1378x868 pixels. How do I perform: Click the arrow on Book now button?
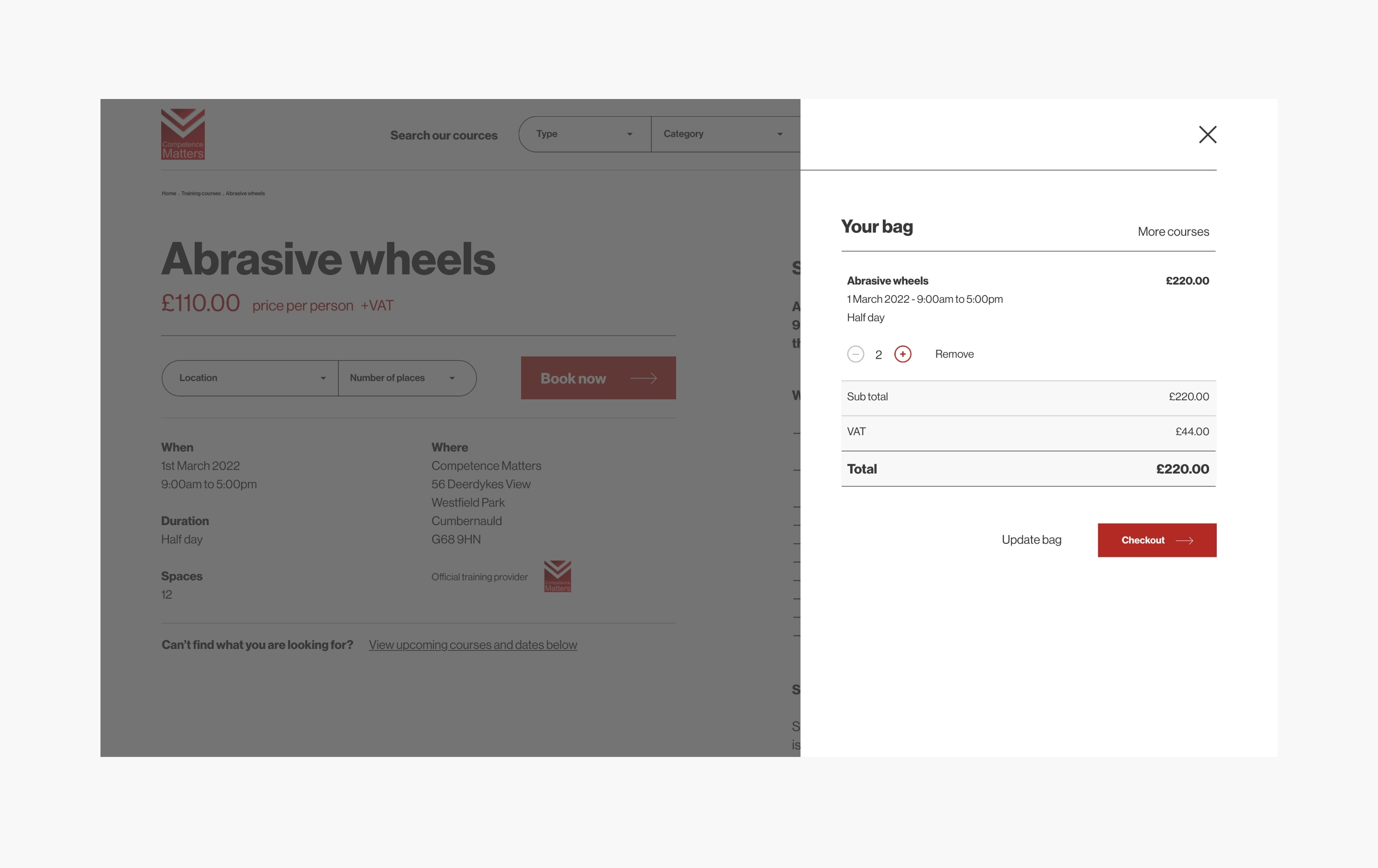click(643, 379)
